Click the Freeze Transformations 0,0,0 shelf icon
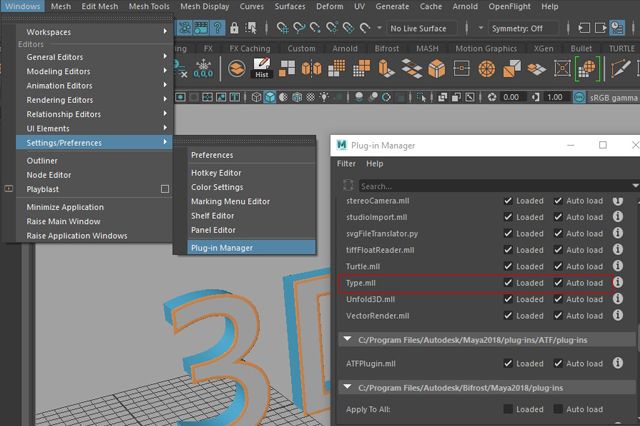Screen dimensions: 640x426 [203, 68]
